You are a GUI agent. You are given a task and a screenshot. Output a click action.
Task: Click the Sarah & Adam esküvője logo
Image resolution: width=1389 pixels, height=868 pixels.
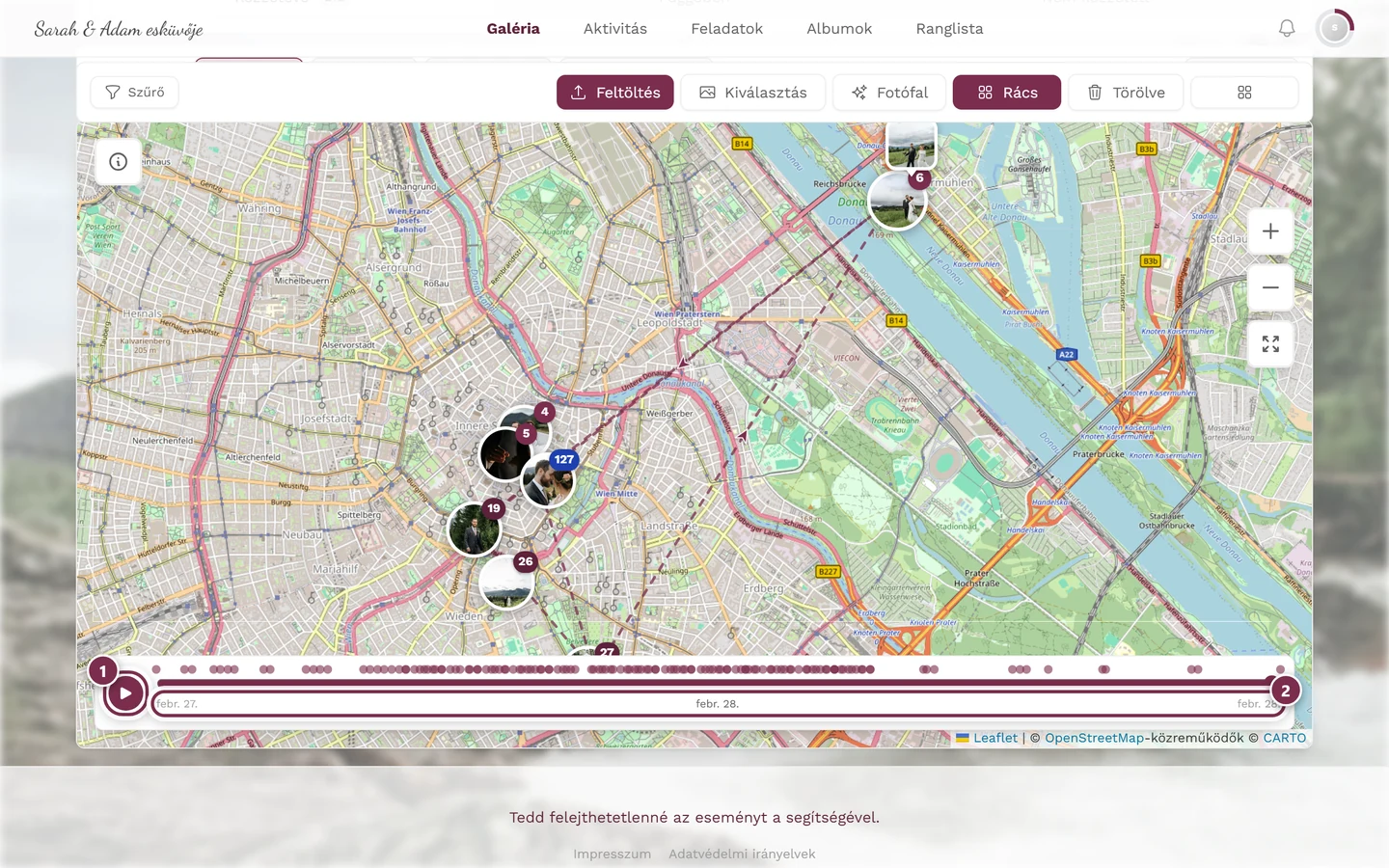point(119,29)
